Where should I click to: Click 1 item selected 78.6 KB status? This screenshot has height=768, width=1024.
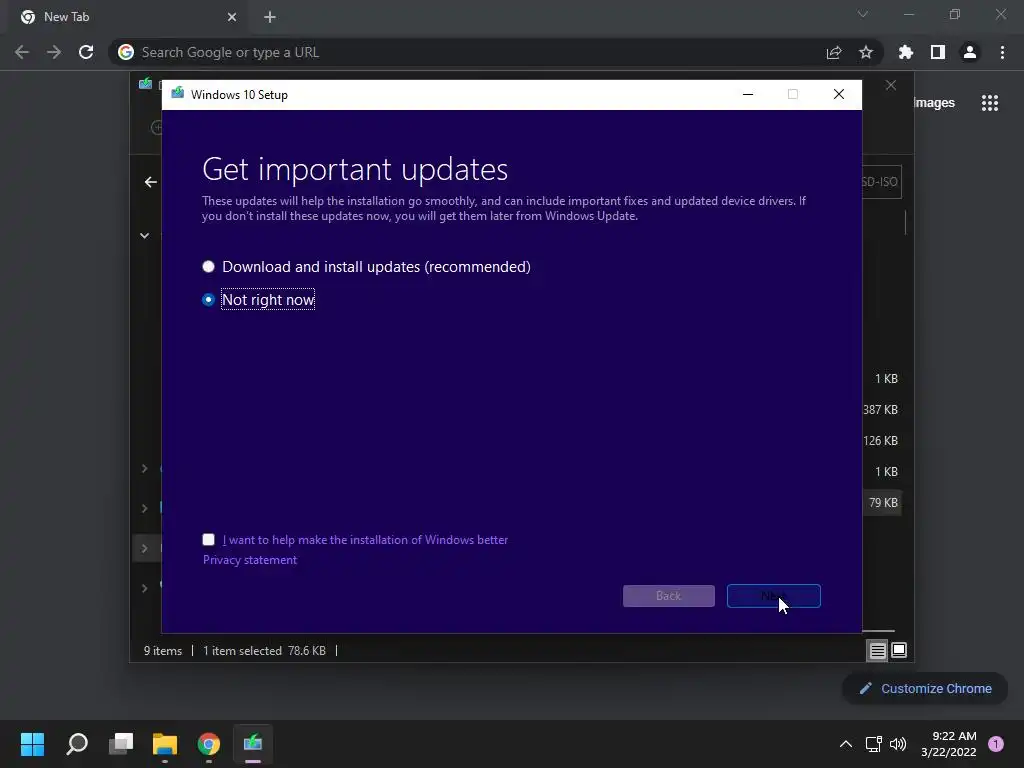264,650
